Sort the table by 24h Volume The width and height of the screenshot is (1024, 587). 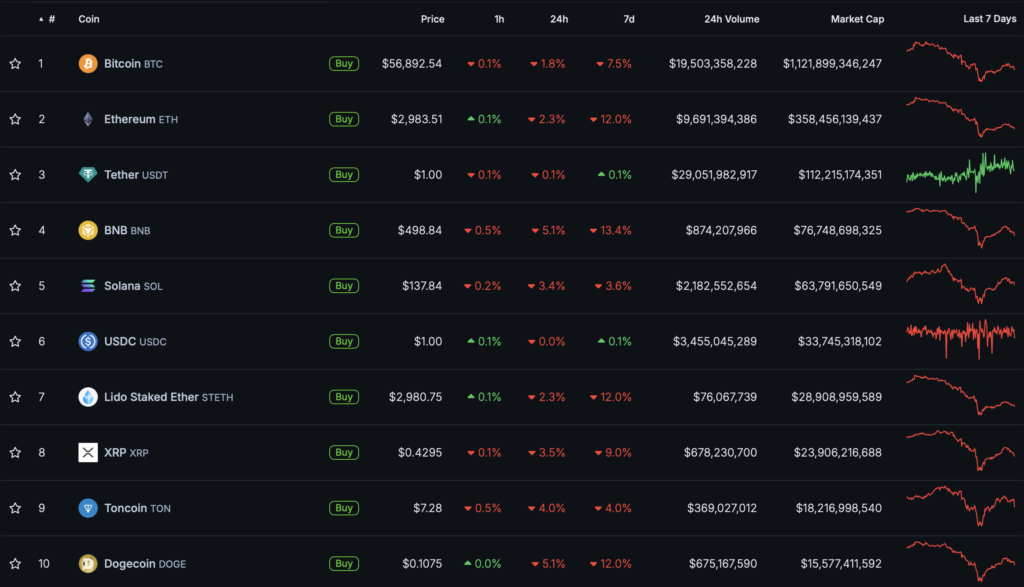click(731, 19)
